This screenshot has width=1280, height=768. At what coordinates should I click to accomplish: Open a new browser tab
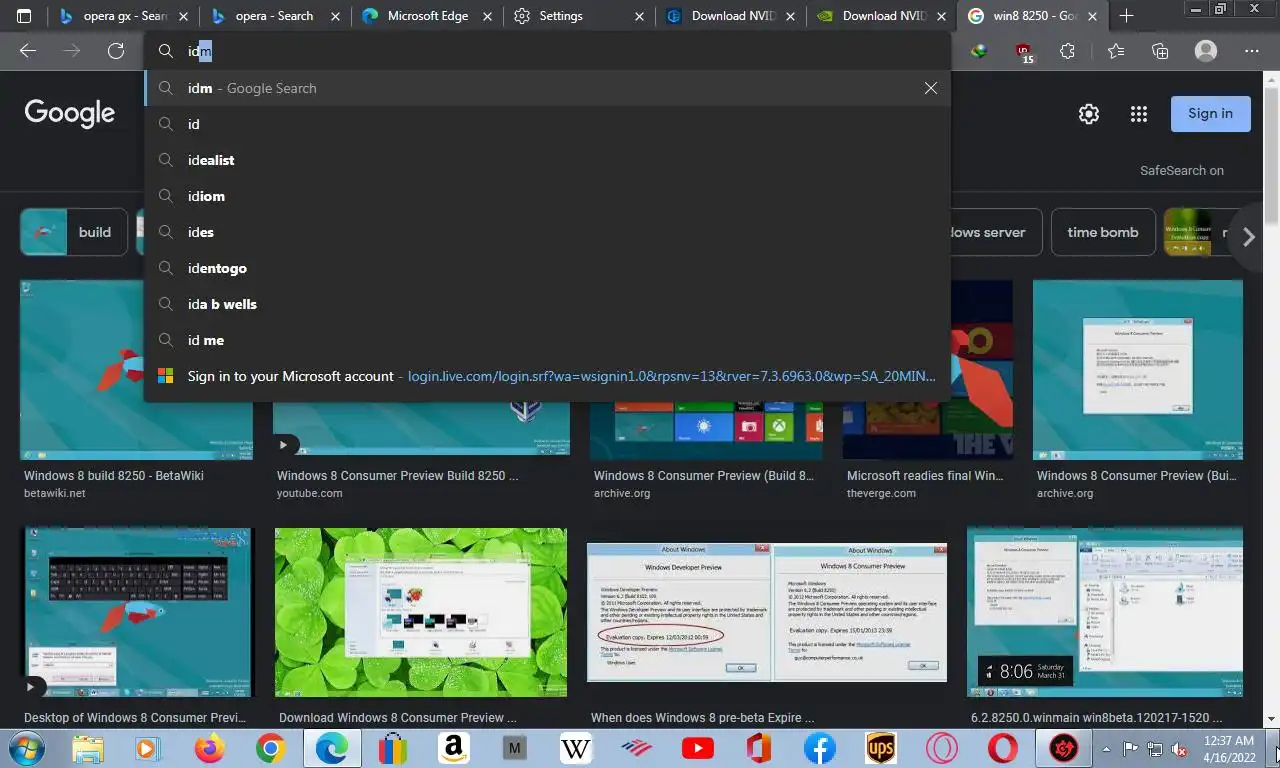click(1127, 16)
